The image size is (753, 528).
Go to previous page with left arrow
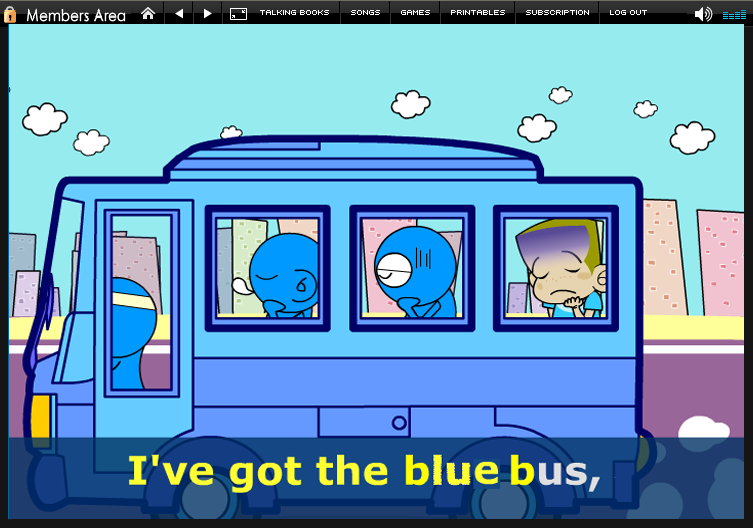click(179, 13)
